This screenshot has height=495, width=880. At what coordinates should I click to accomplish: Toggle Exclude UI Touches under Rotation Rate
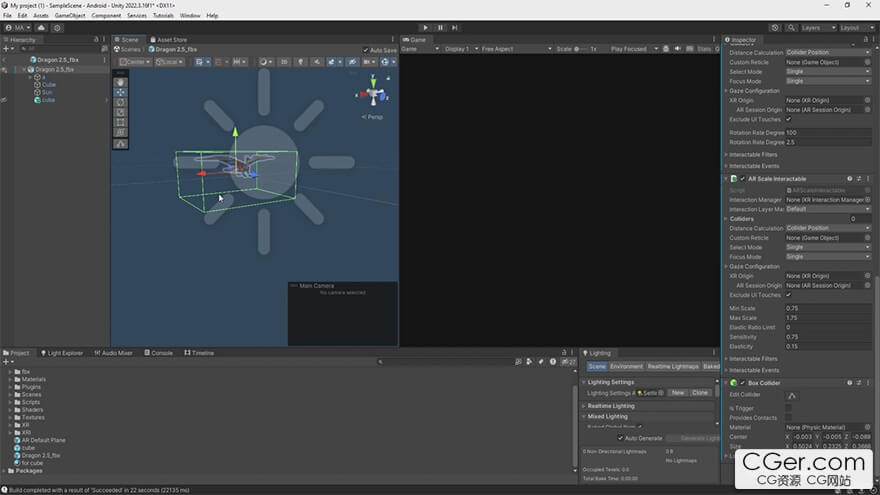coord(789,119)
